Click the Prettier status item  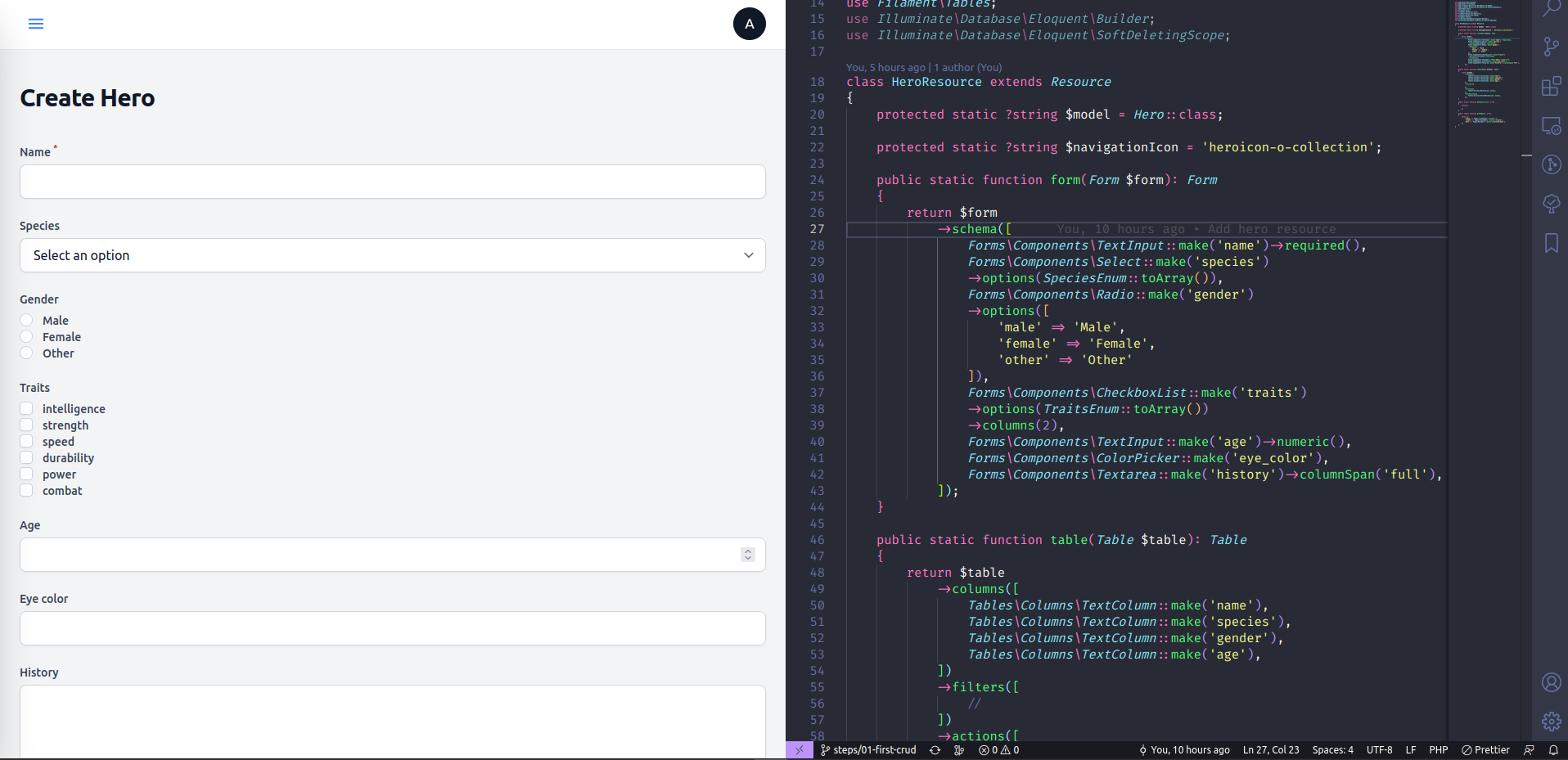pos(1485,750)
